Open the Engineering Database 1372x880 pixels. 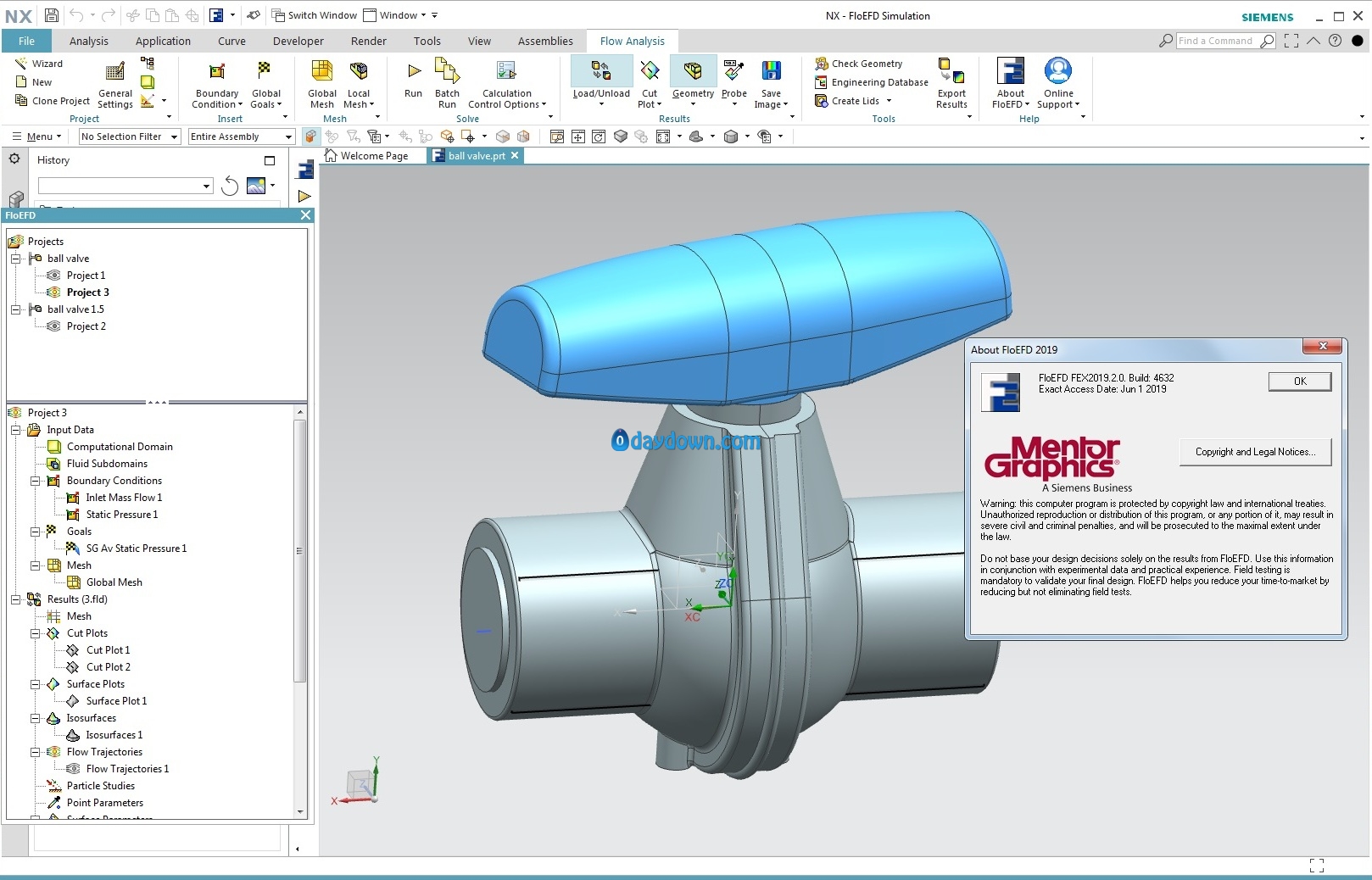[872, 82]
